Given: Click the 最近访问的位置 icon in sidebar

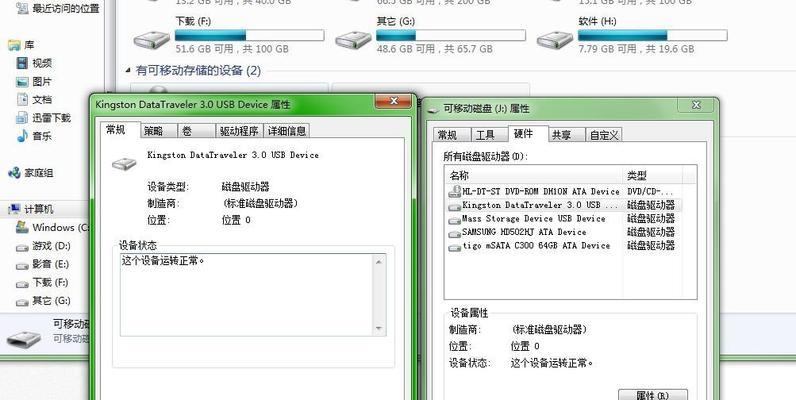Looking at the screenshot, I should (22, 8).
